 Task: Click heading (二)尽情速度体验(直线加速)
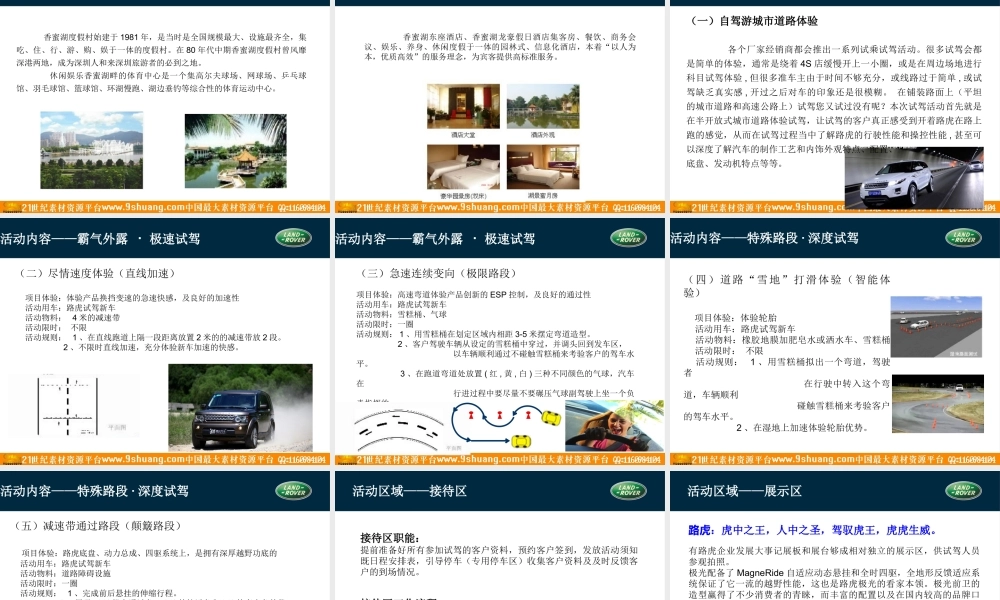pyautogui.click(x=98, y=273)
